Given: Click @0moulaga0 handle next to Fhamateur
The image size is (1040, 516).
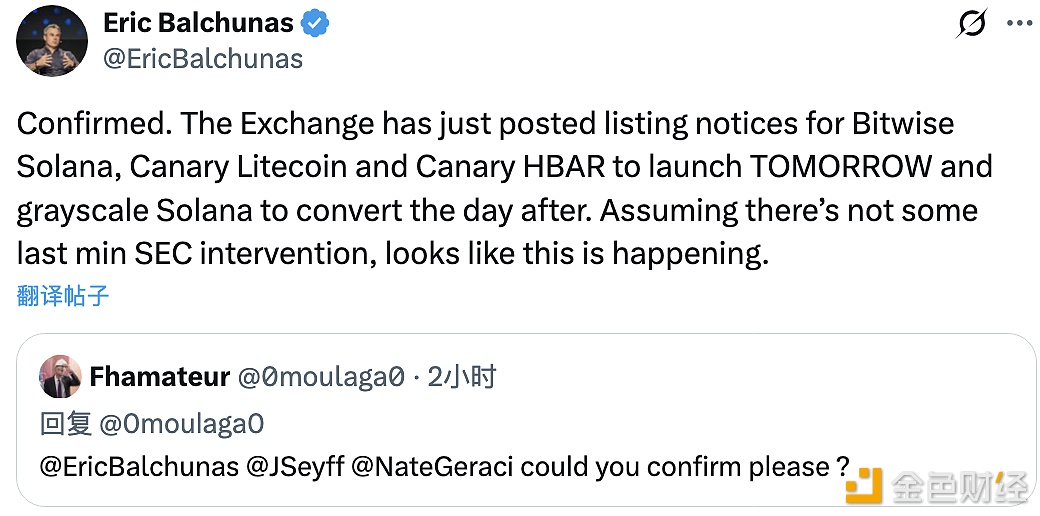Looking at the screenshot, I should (x=320, y=376).
